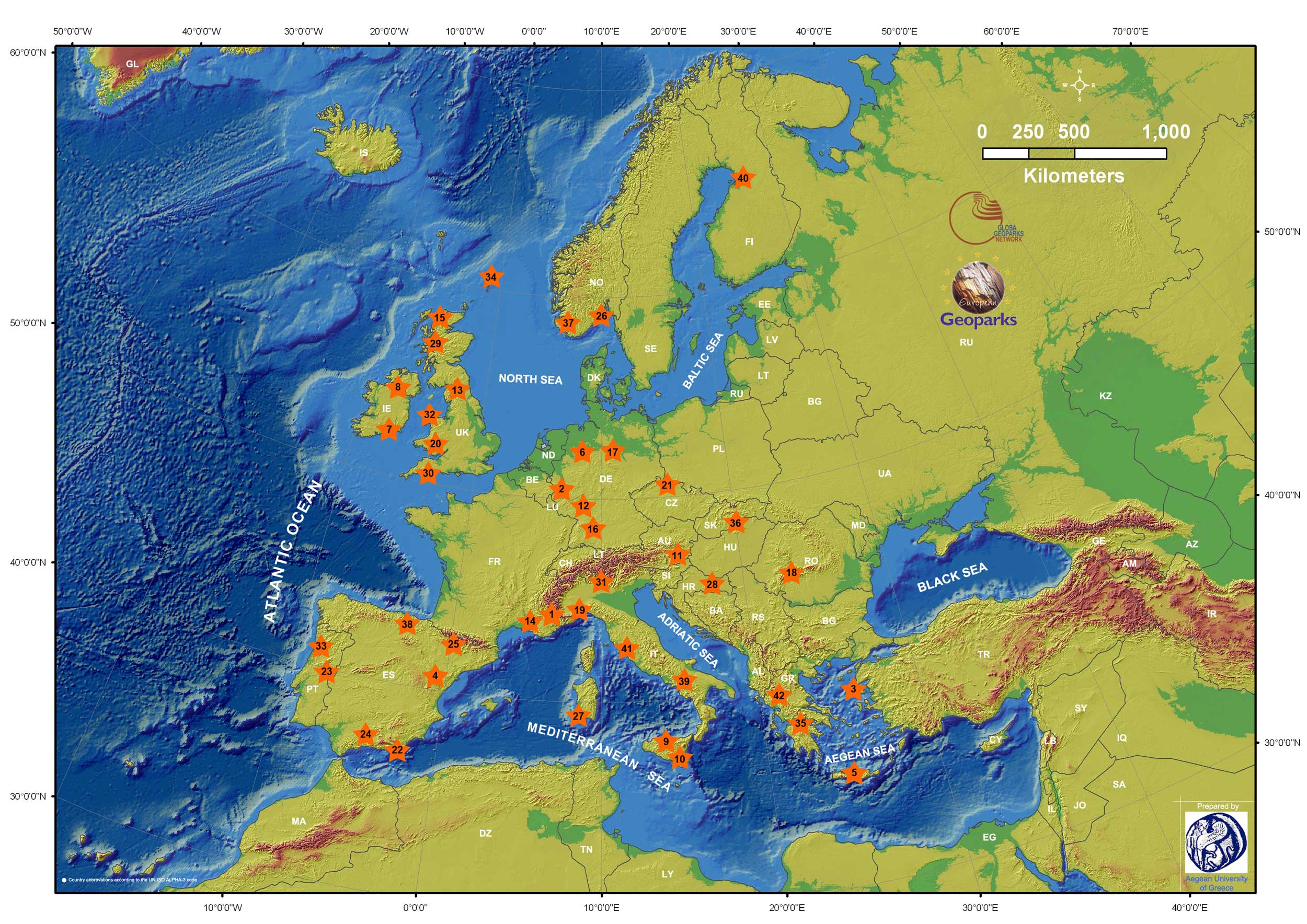Viewport: 1307px width, 924px height.
Task: Click star marker 36 near Slovakia
Action: (x=736, y=523)
